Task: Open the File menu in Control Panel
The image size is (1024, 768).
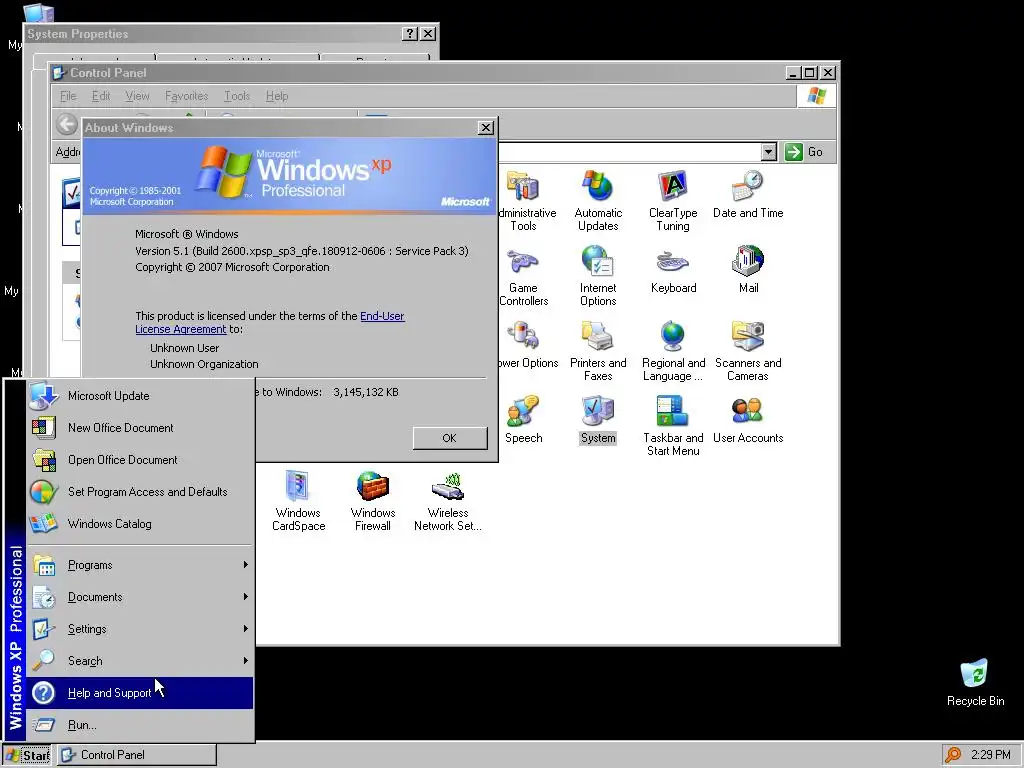Action: (x=68, y=96)
